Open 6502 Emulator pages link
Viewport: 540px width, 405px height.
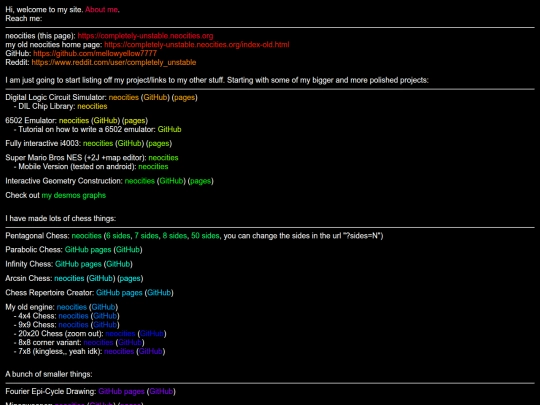[134, 121]
